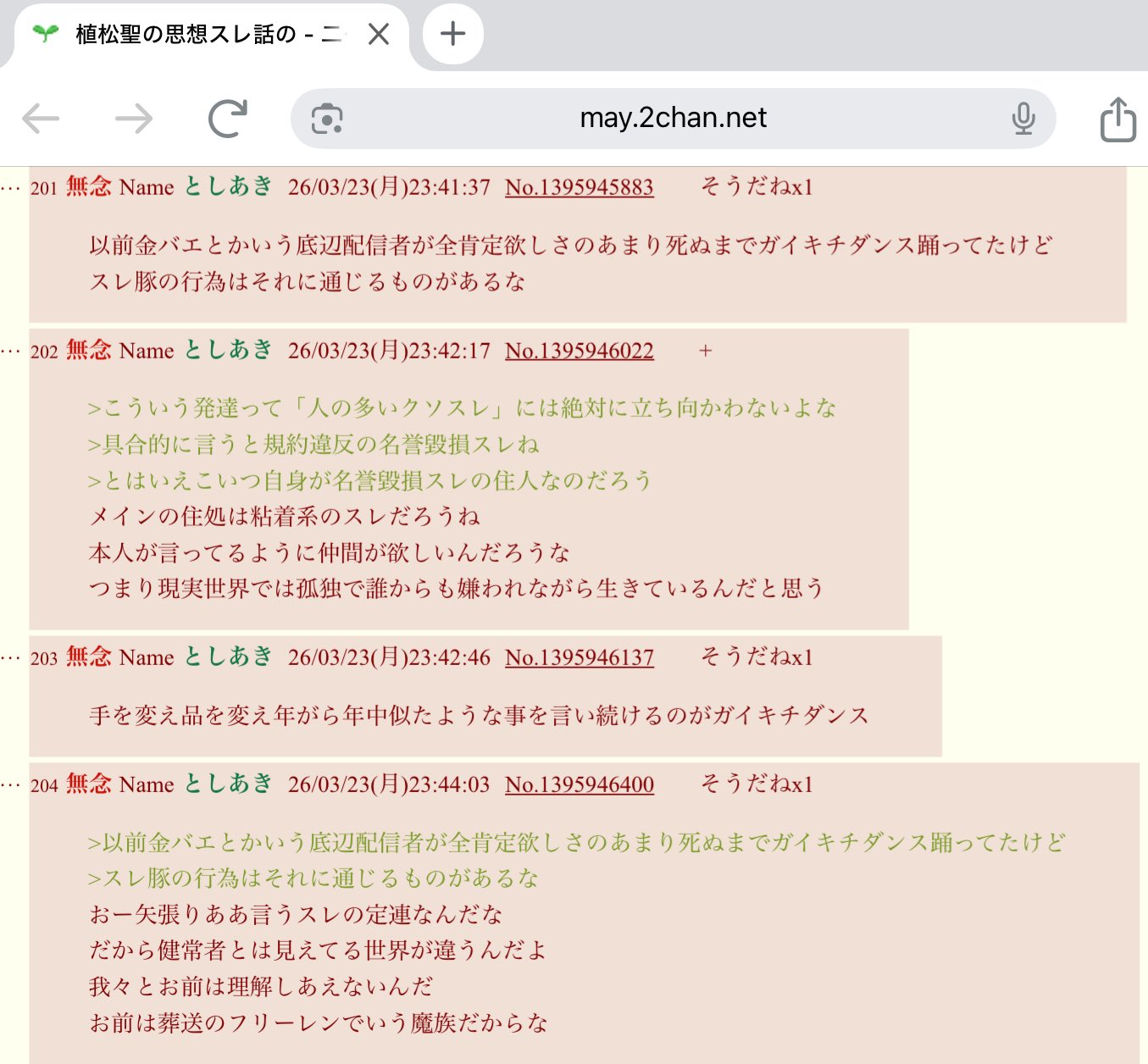Click the may.2chan.net address bar
The image size is (1148, 1064).
673,119
